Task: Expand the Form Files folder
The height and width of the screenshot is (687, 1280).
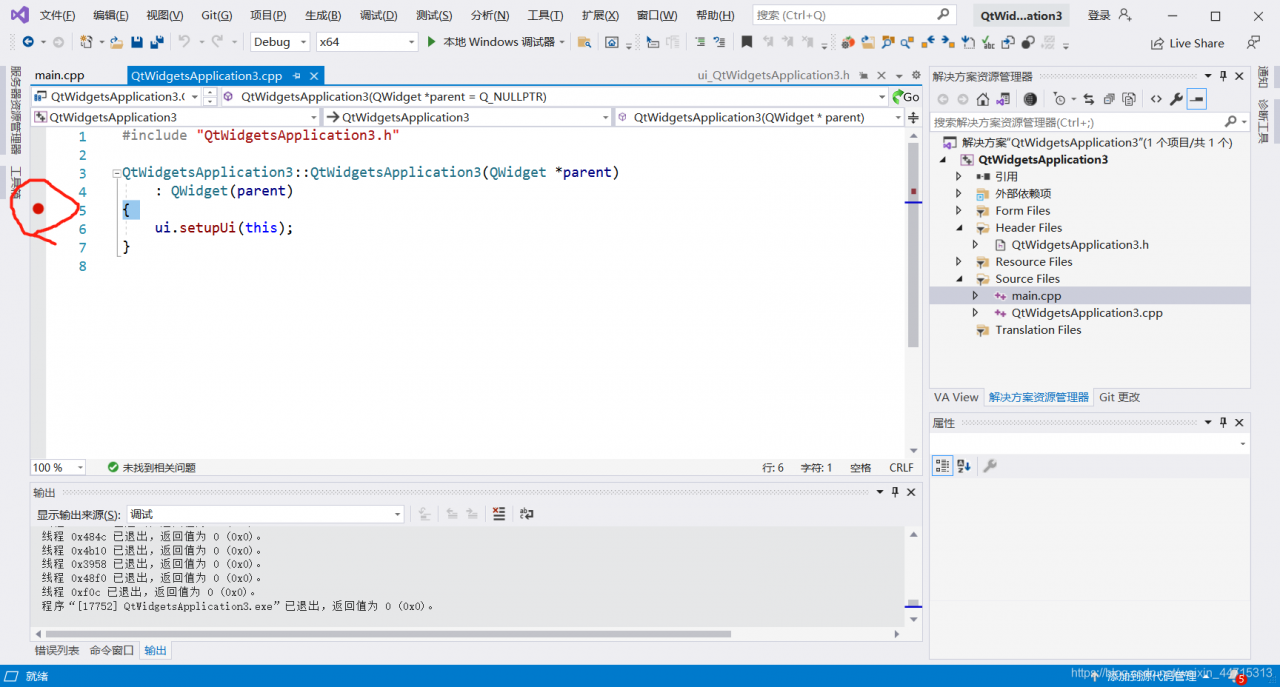Action: pos(959,211)
